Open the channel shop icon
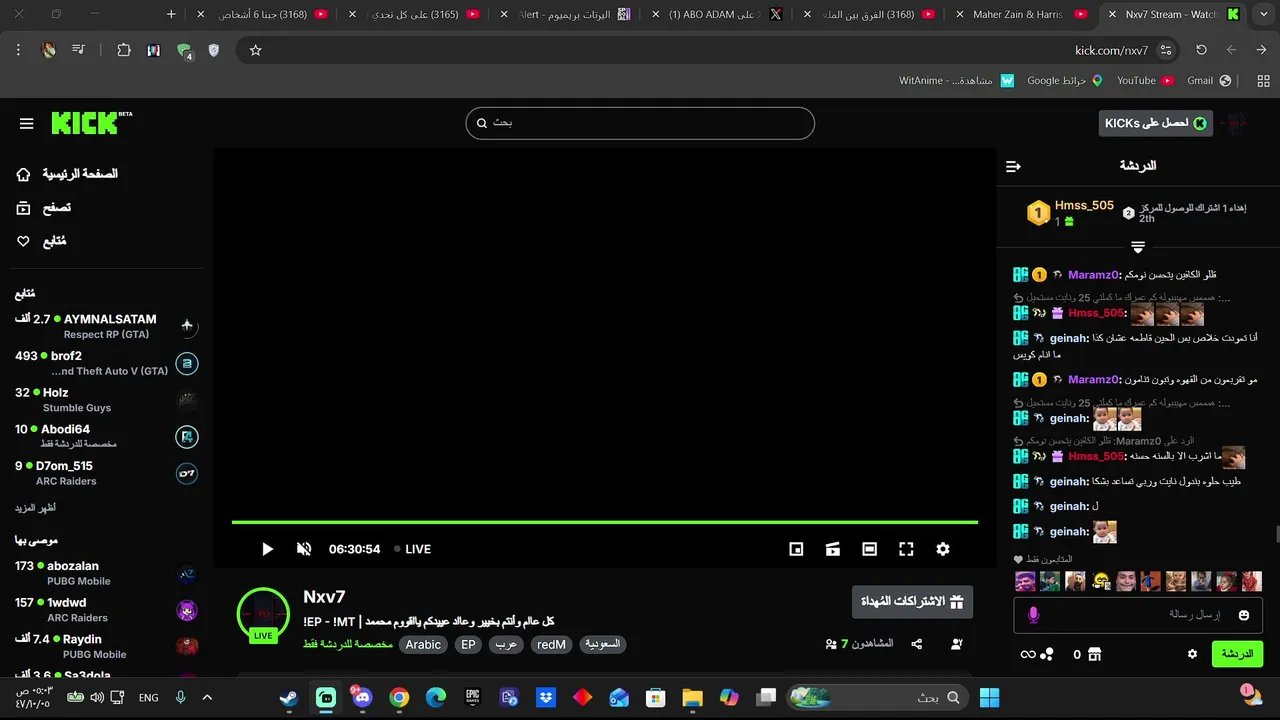 [1094, 654]
